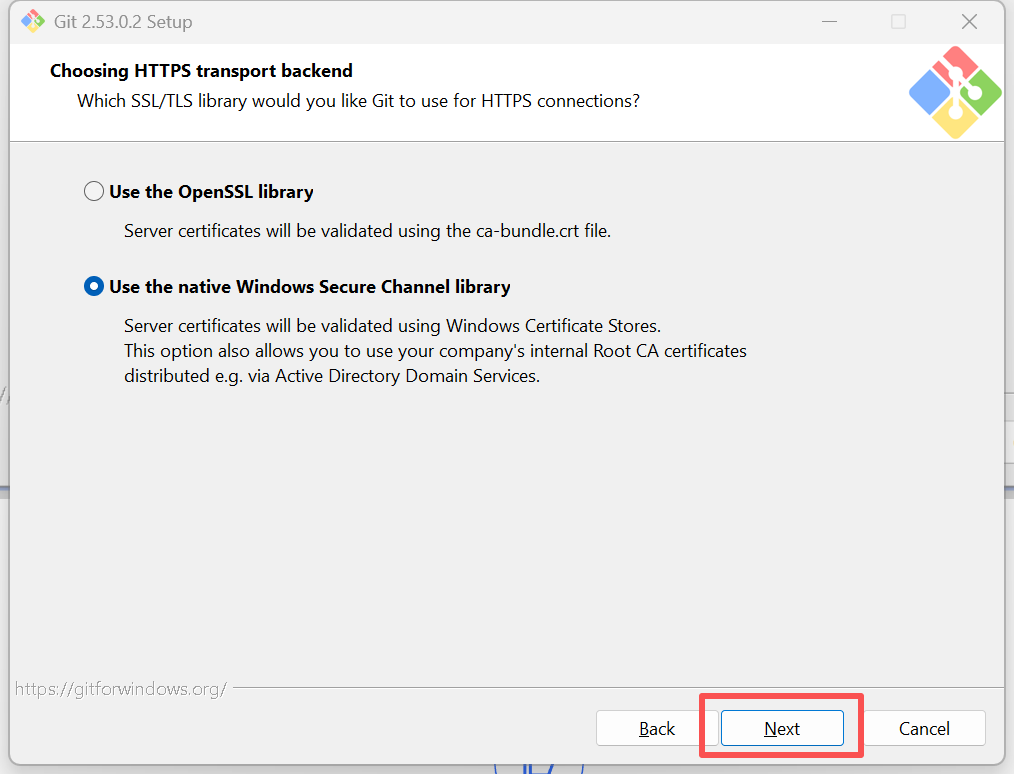Click the Git icon in the title bar
This screenshot has height=774, width=1014.
[x=32, y=21]
